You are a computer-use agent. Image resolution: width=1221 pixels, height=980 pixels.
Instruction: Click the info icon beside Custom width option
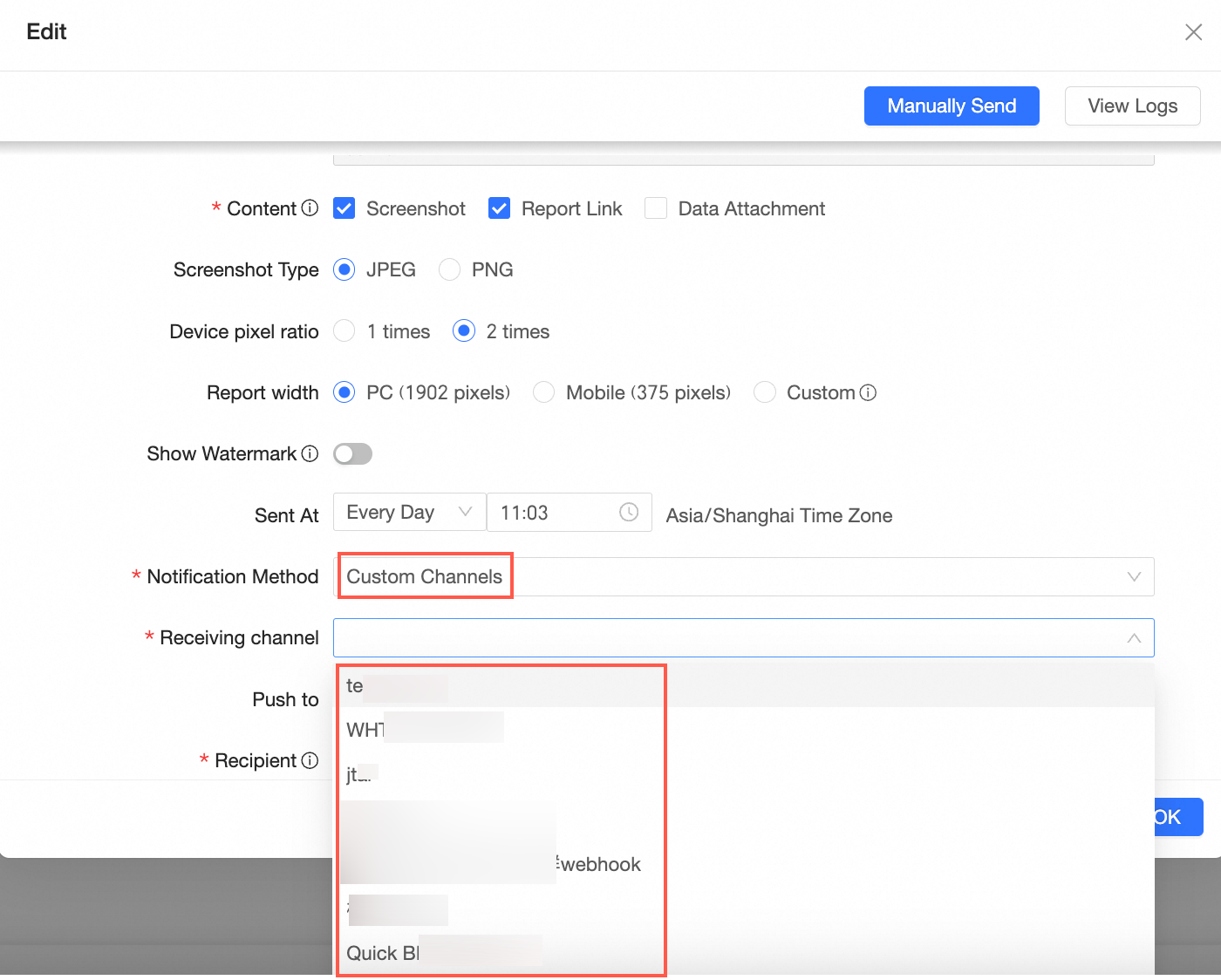pos(868,392)
